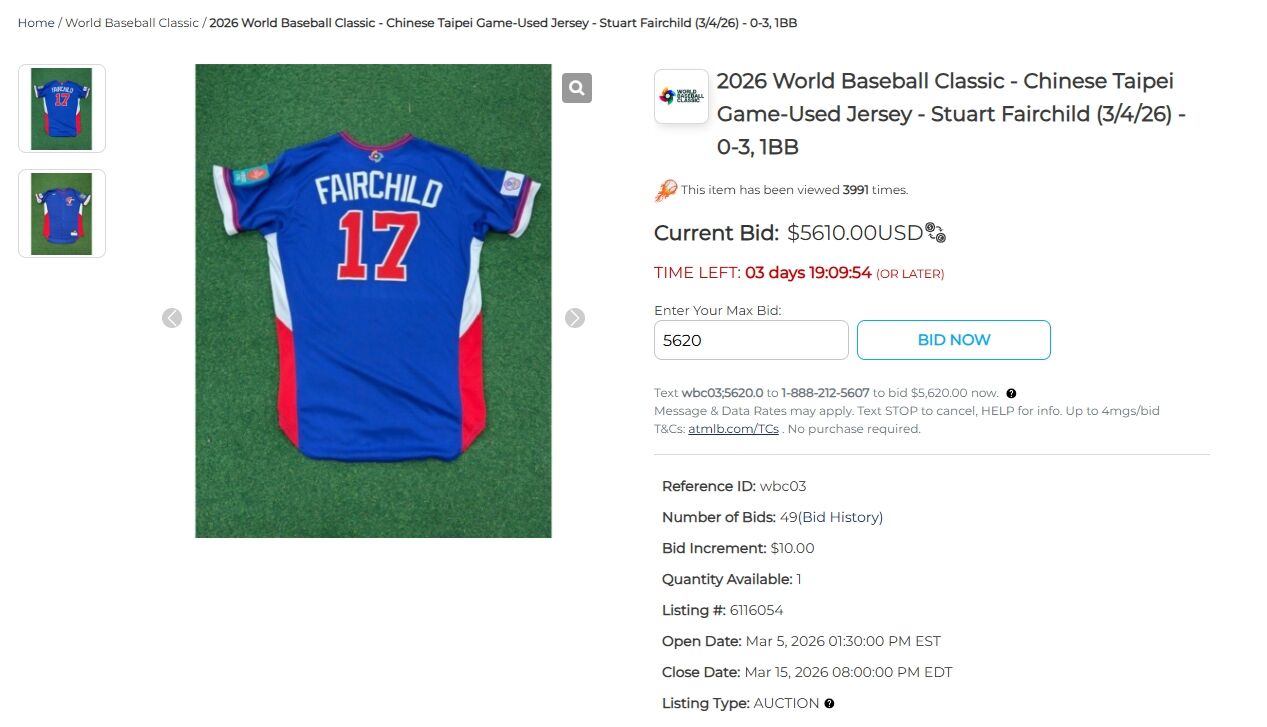The width and height of the screenshot is (1267, 727).
Task: Click the Enter Your Max Bid field
Action: (751, 340)
